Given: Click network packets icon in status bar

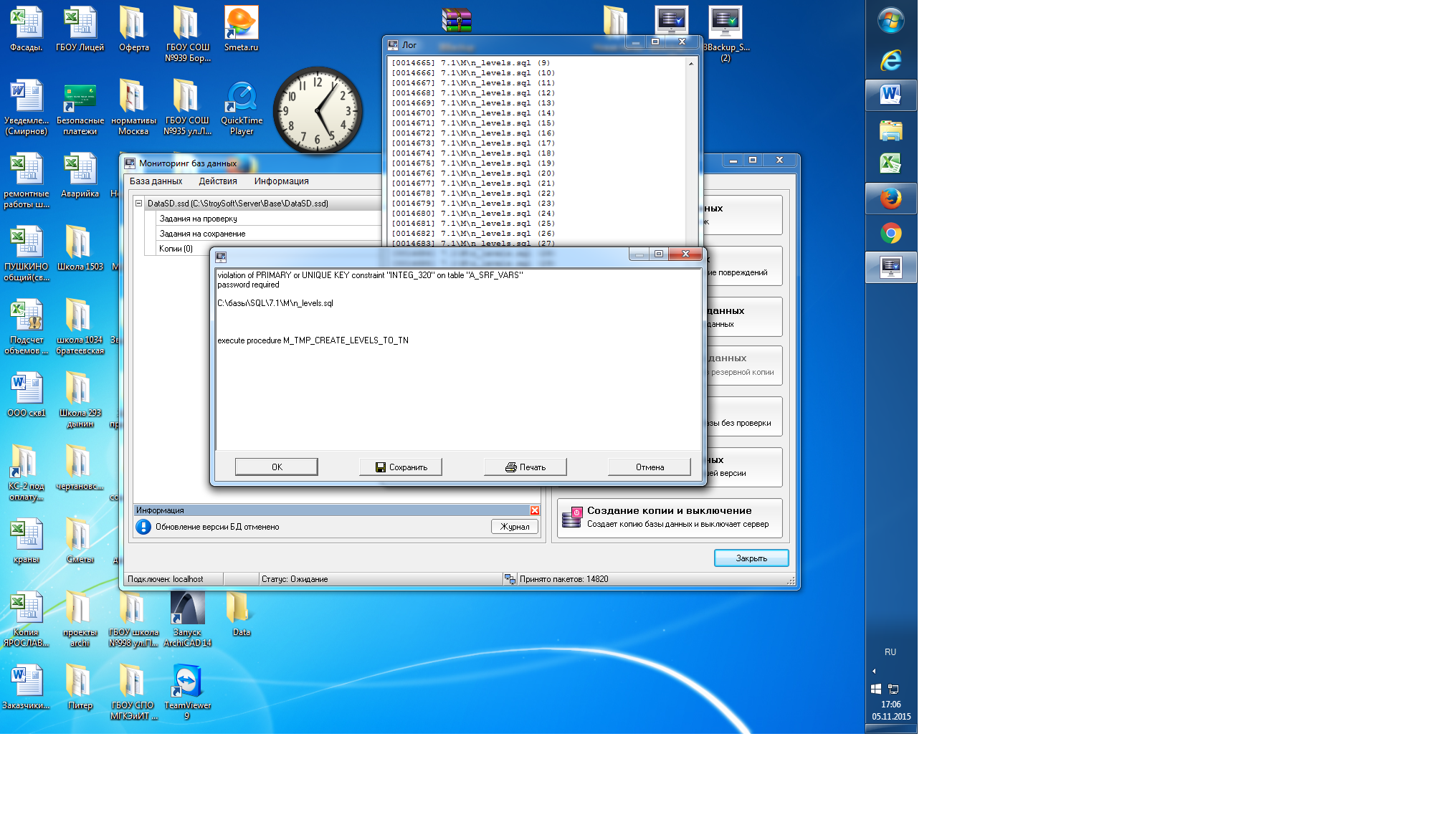Looking at the screenshot, I should 510,579.
